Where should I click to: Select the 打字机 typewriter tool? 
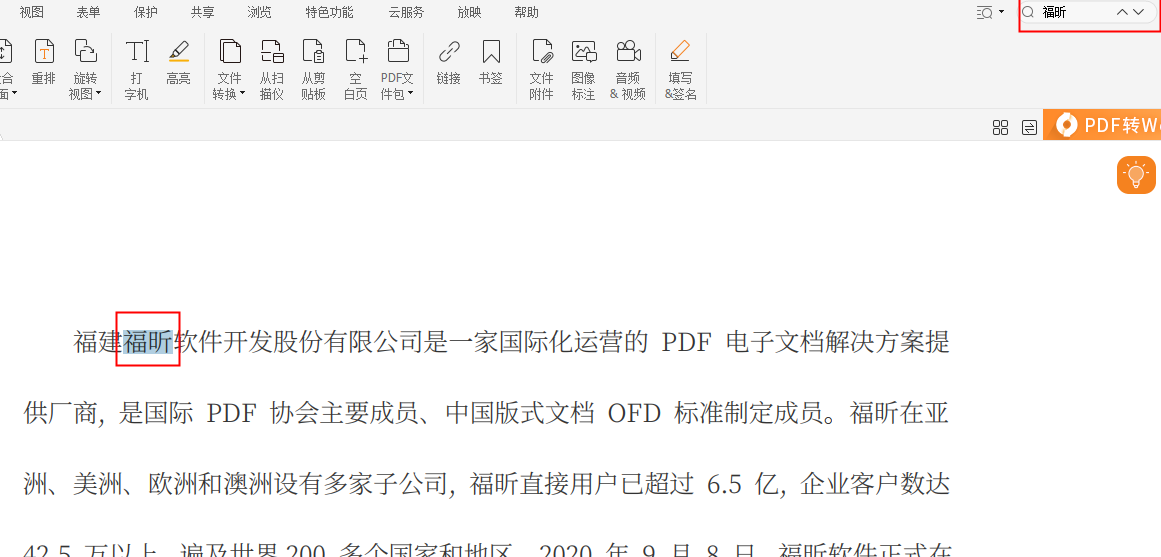(136, 70)
